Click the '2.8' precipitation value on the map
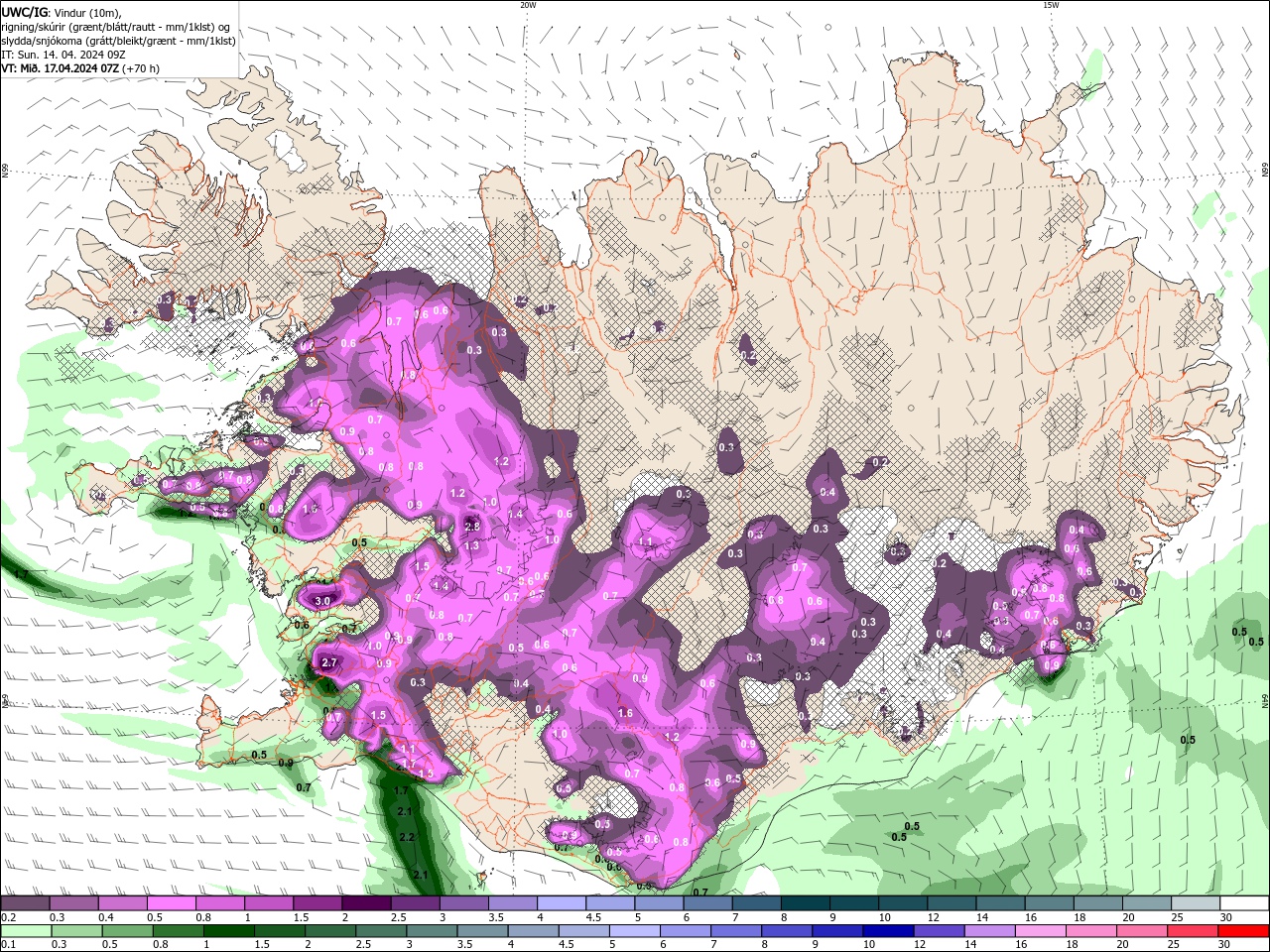The height and width of the screenshot is (952, 1270). [x=472, y=527]
